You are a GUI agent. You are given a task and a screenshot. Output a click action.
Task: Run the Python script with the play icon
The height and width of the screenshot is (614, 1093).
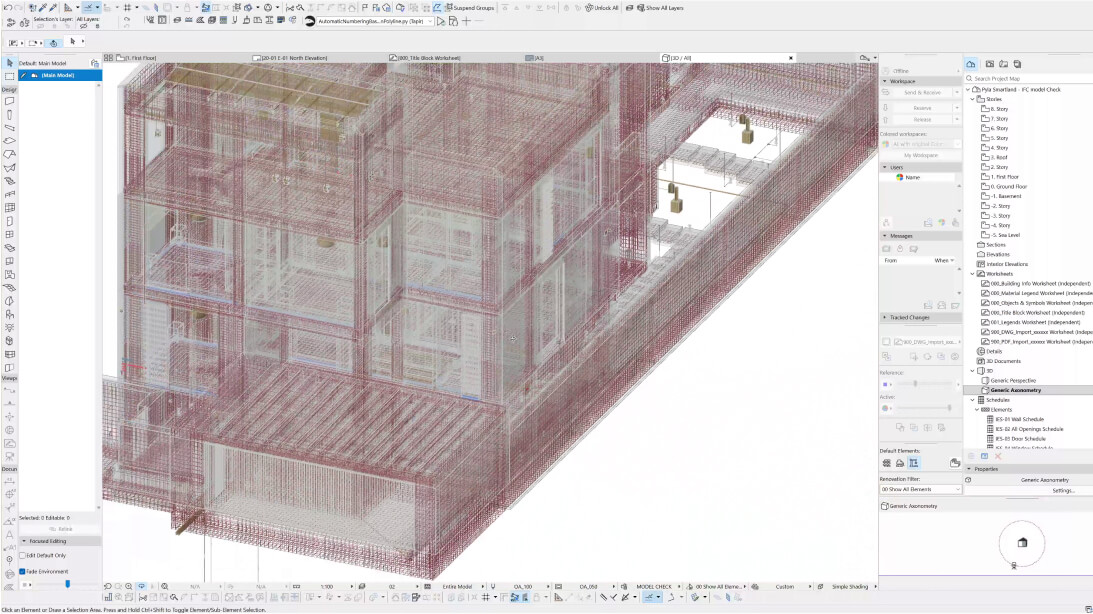[x=441, y=22]
